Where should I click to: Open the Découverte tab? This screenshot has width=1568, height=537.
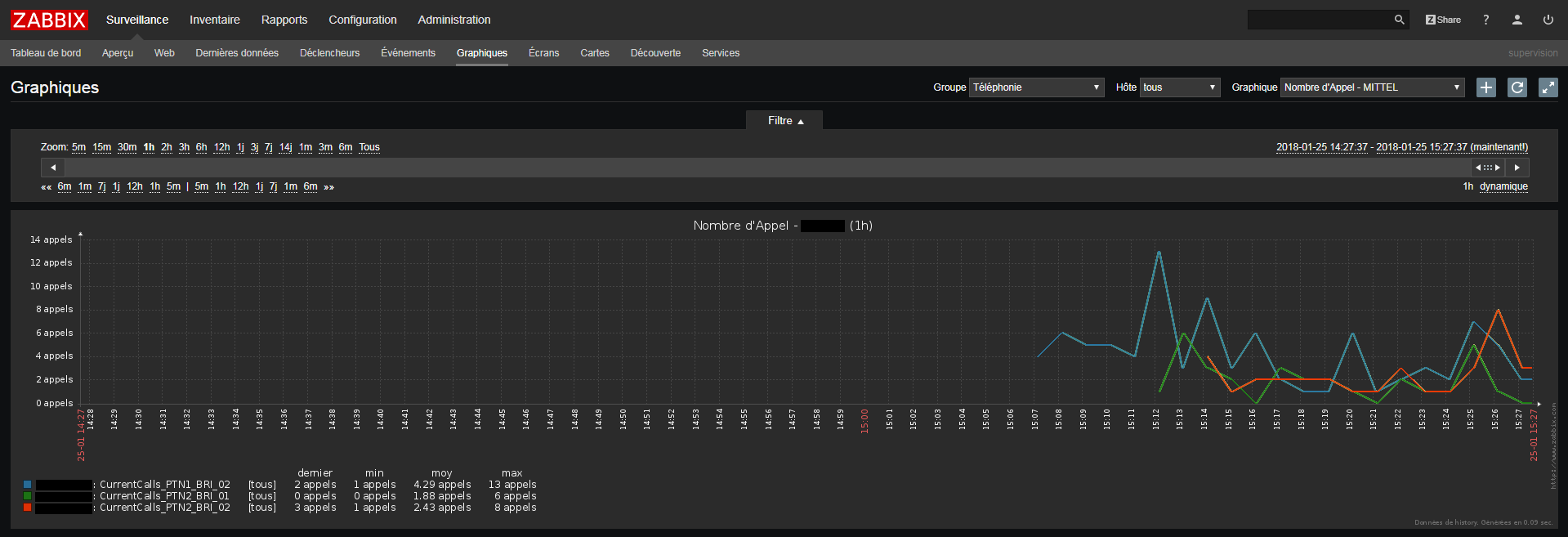point(655,53)
